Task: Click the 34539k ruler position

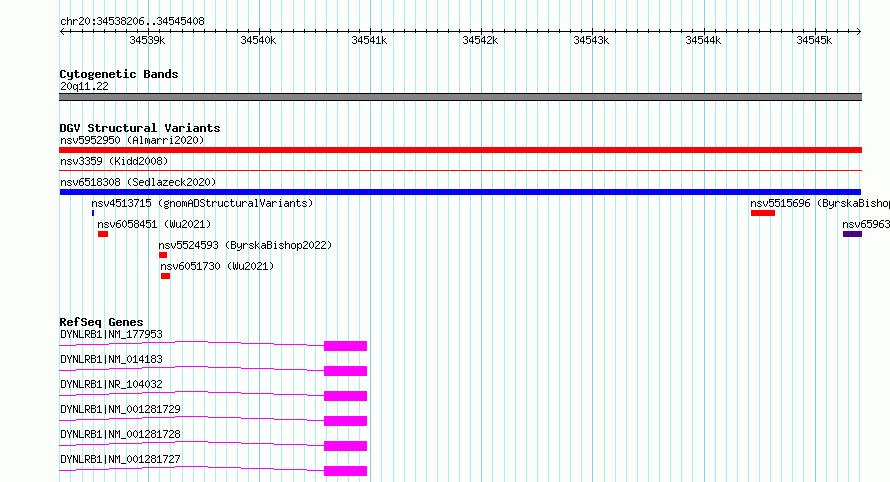Action: 147,40
